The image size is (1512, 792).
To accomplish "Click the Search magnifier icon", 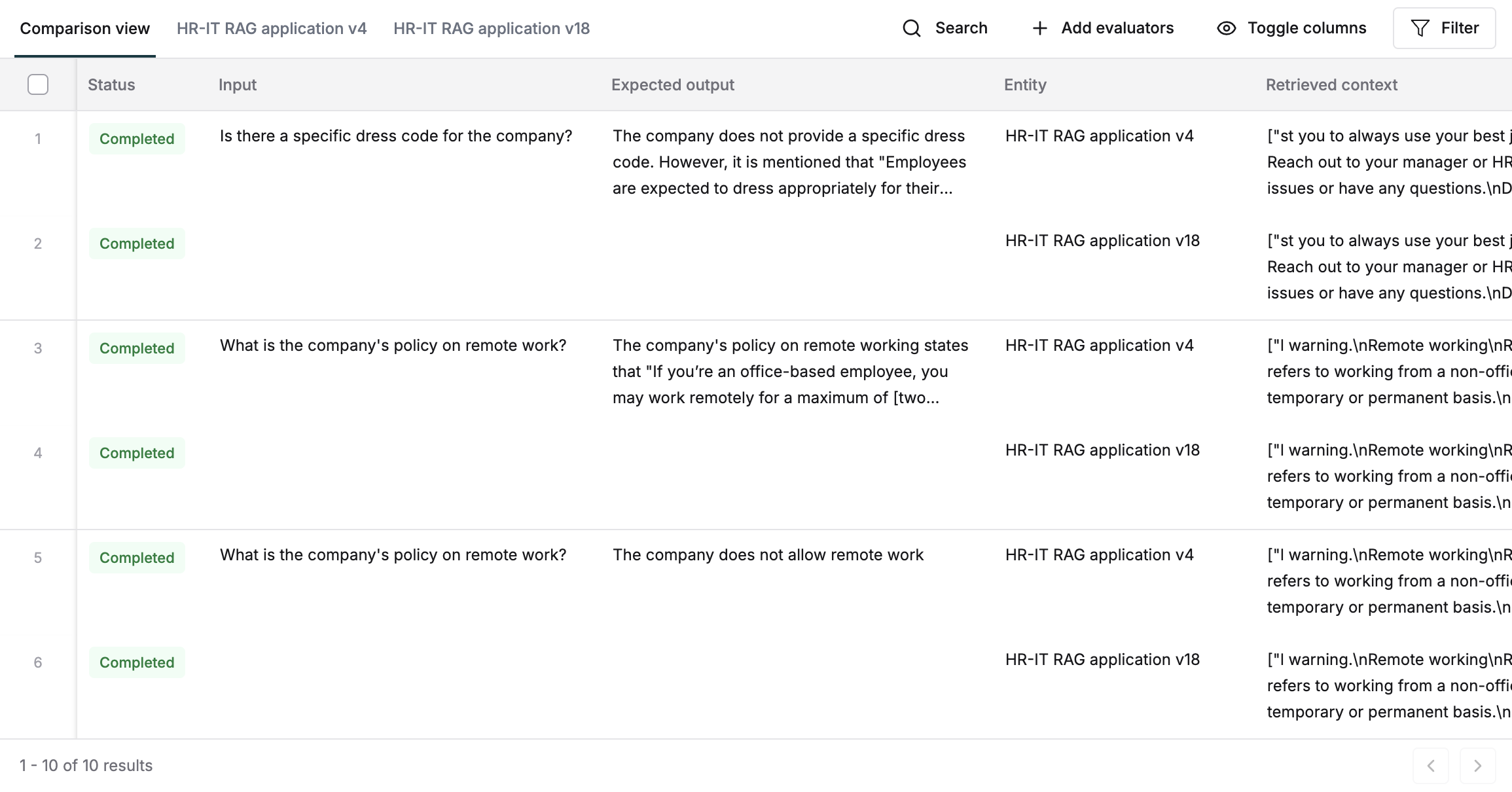I will tap(912, 28).
